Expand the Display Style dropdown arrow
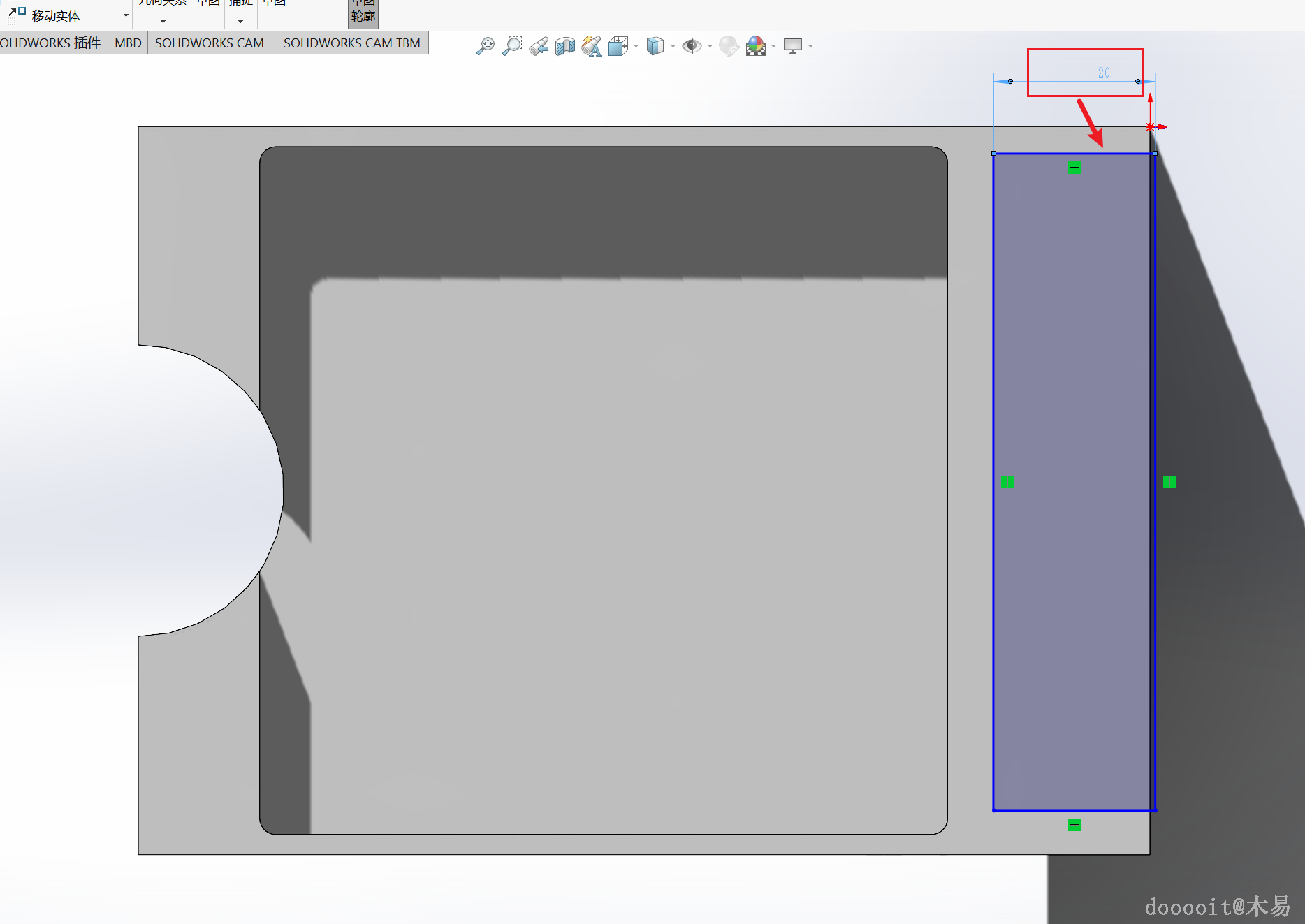This screenshot has width=1305, height=924. (673, 46)
